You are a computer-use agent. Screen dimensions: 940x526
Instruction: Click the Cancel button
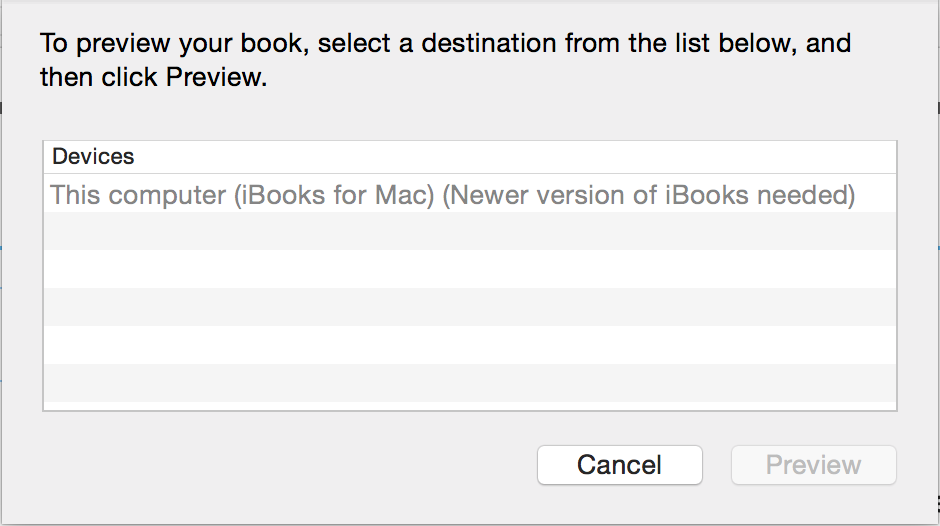[x=619, y=465]
